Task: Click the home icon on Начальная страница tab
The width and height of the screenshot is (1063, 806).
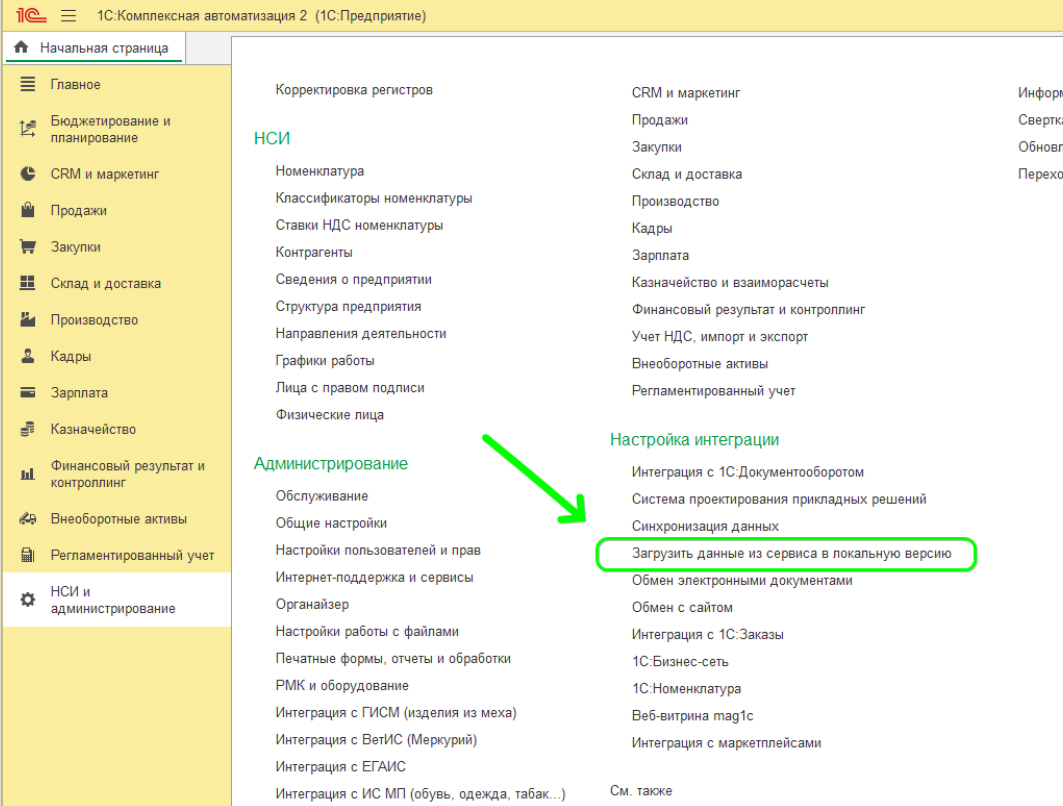Action: click(x=21, y=47)
